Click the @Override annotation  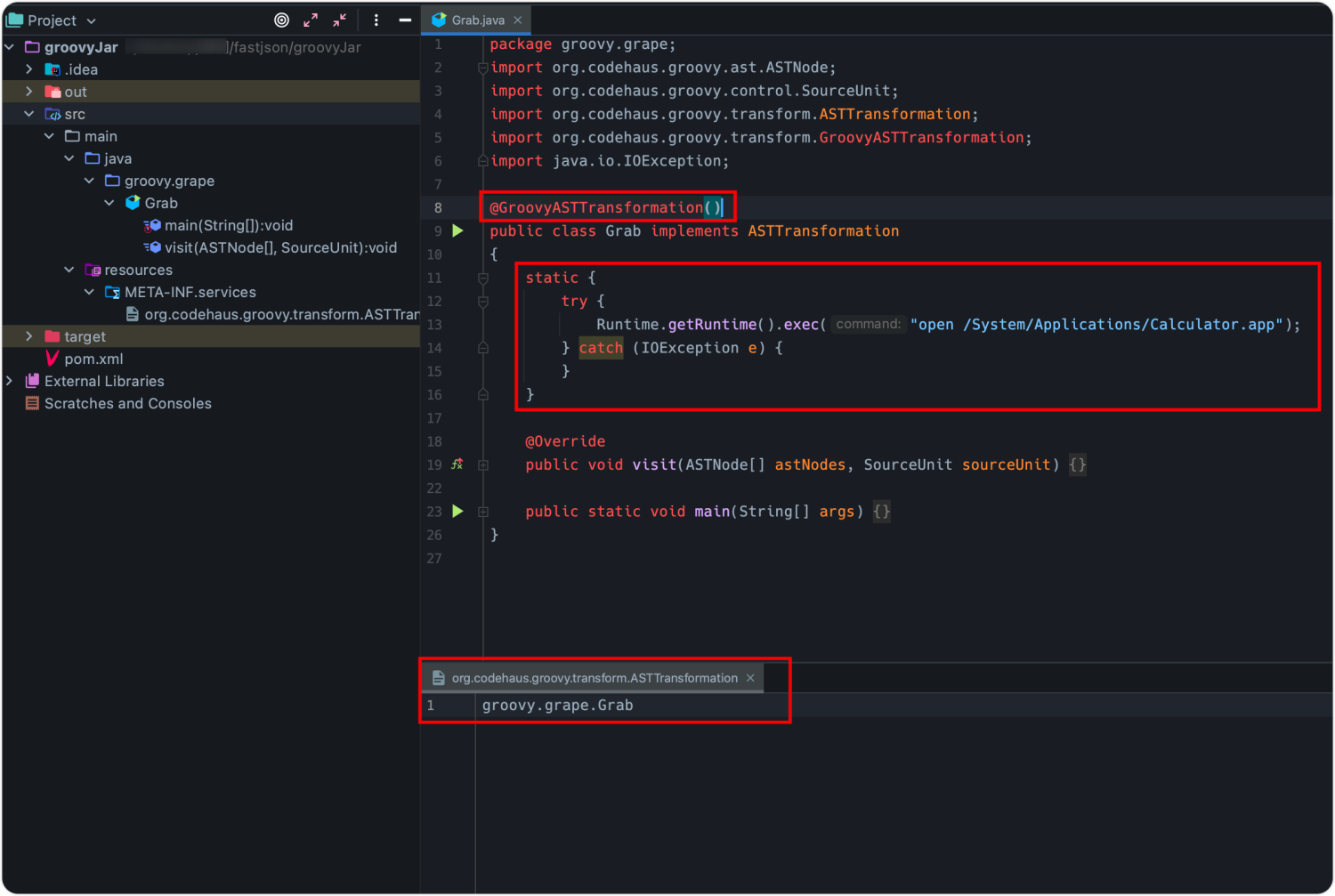click(x=565, y=441)
